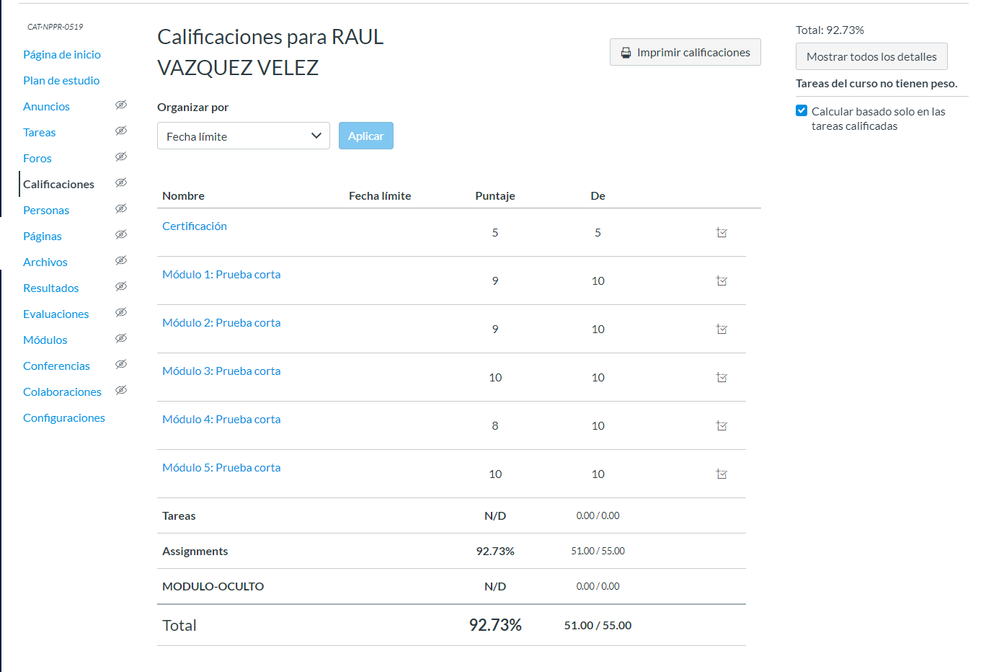Click the hidden-eye icon beside Anuncios
This screenshot has height=672, width=999.
(x=121, y=105)
